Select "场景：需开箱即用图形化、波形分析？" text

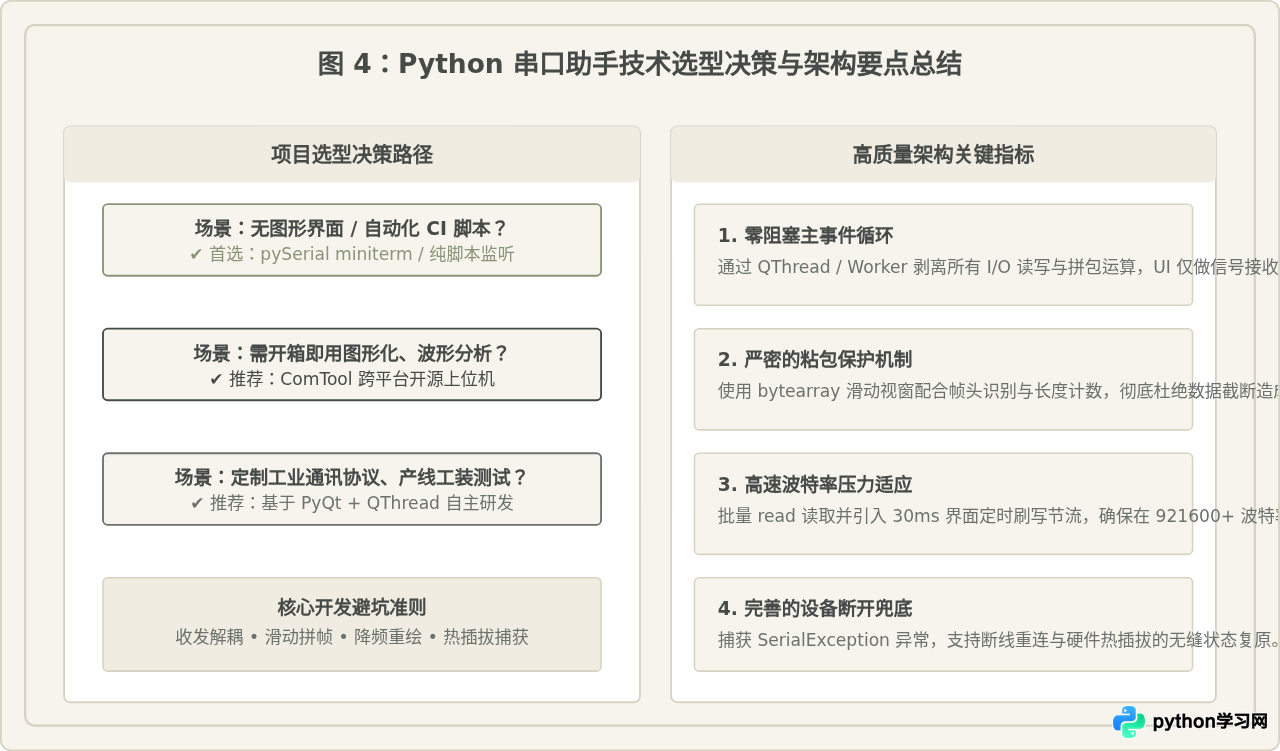tap(352, 353)
